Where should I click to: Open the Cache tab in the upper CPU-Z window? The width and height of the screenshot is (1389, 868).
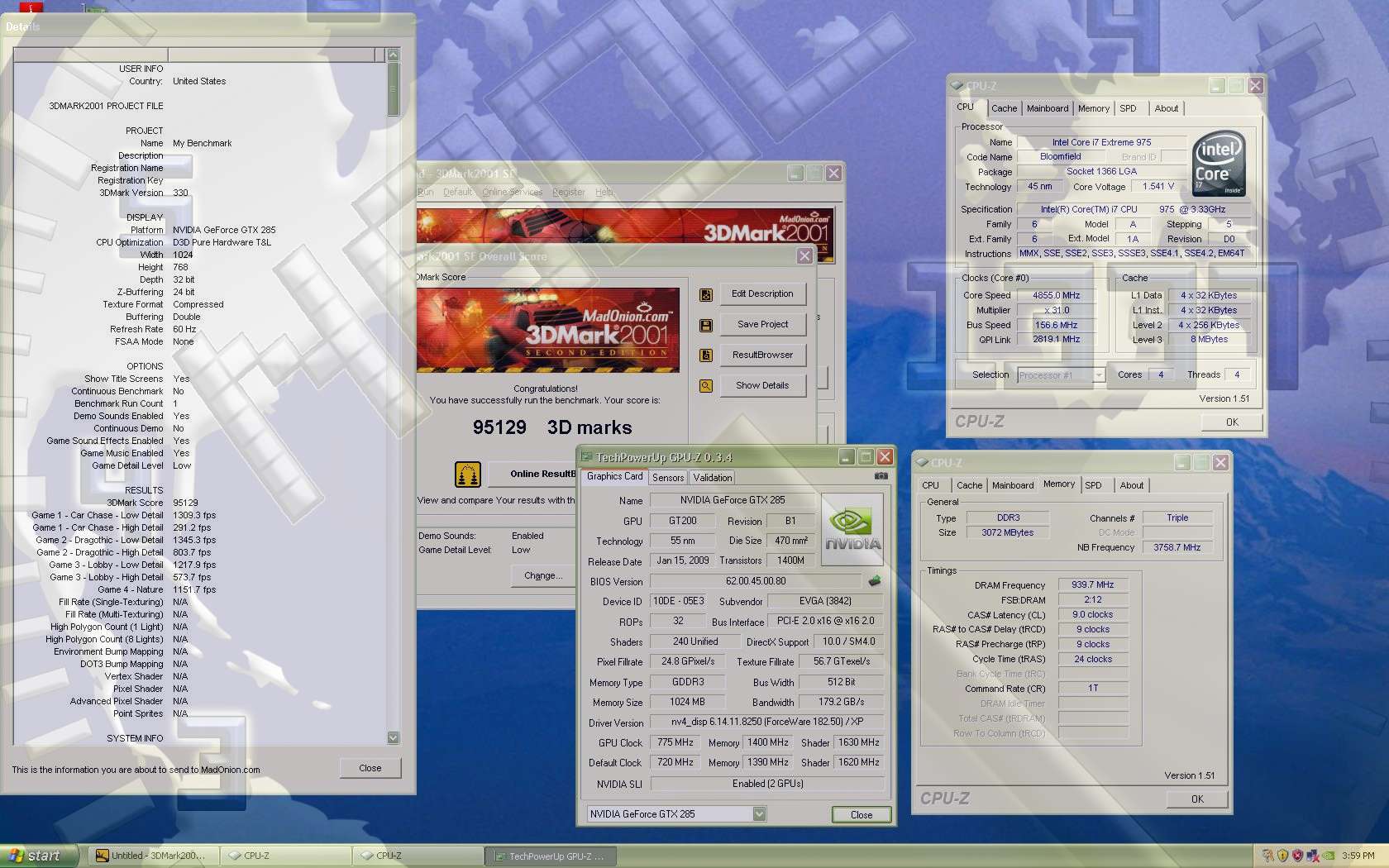[x=1004, y=108]
